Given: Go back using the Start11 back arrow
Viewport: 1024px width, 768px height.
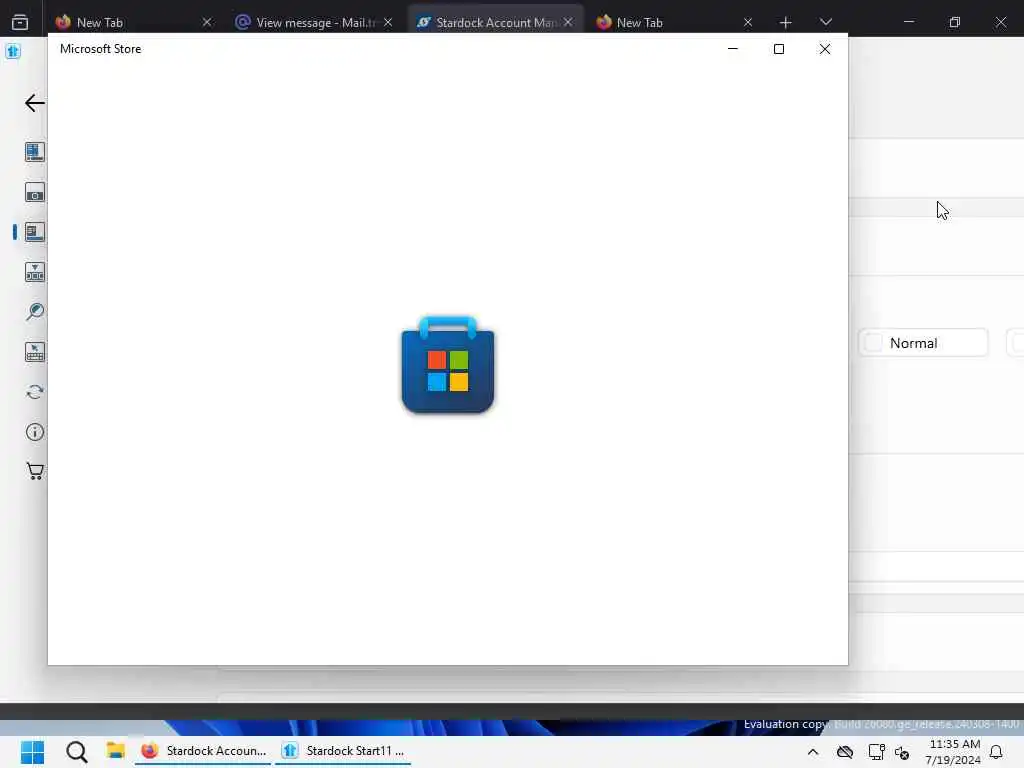Looking at the screenshot, I should (x=35, y=103).
